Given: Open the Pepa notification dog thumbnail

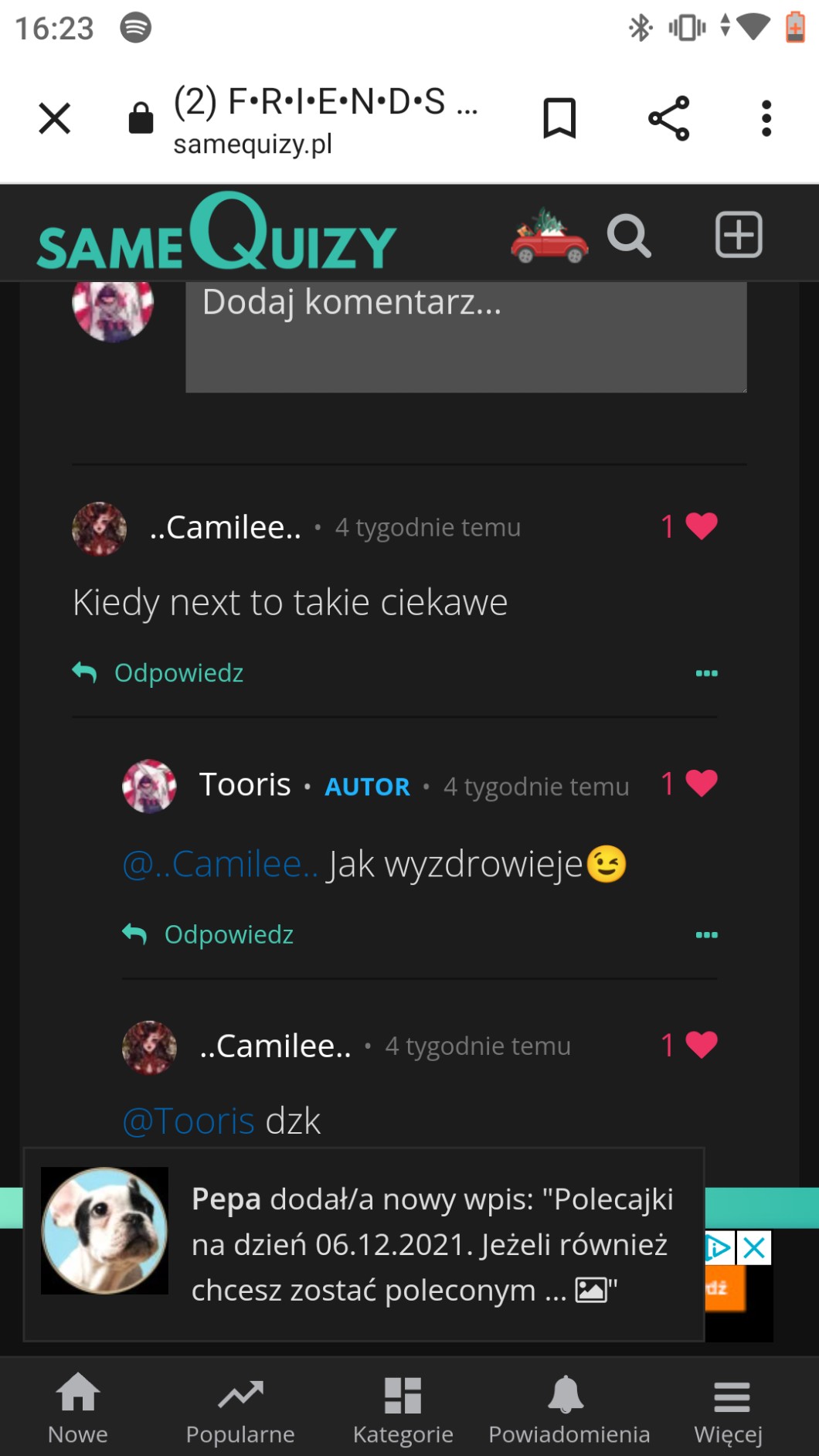Looking at the screenshot, I should coord(104,1230).
